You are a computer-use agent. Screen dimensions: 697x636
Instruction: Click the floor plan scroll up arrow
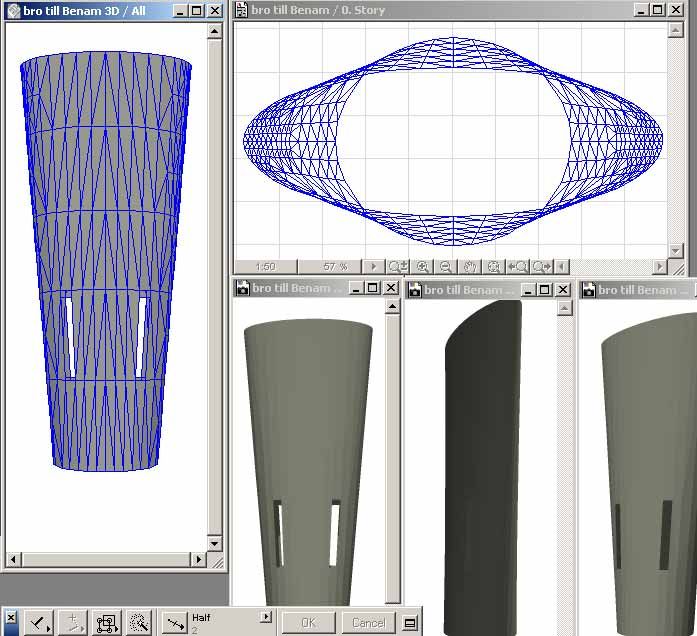[675, 30]
